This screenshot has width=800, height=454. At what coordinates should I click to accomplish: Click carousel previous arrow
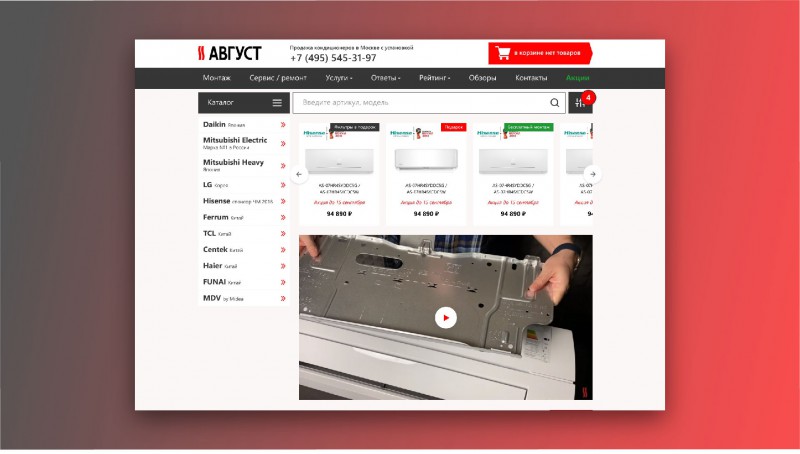point(299,174)
